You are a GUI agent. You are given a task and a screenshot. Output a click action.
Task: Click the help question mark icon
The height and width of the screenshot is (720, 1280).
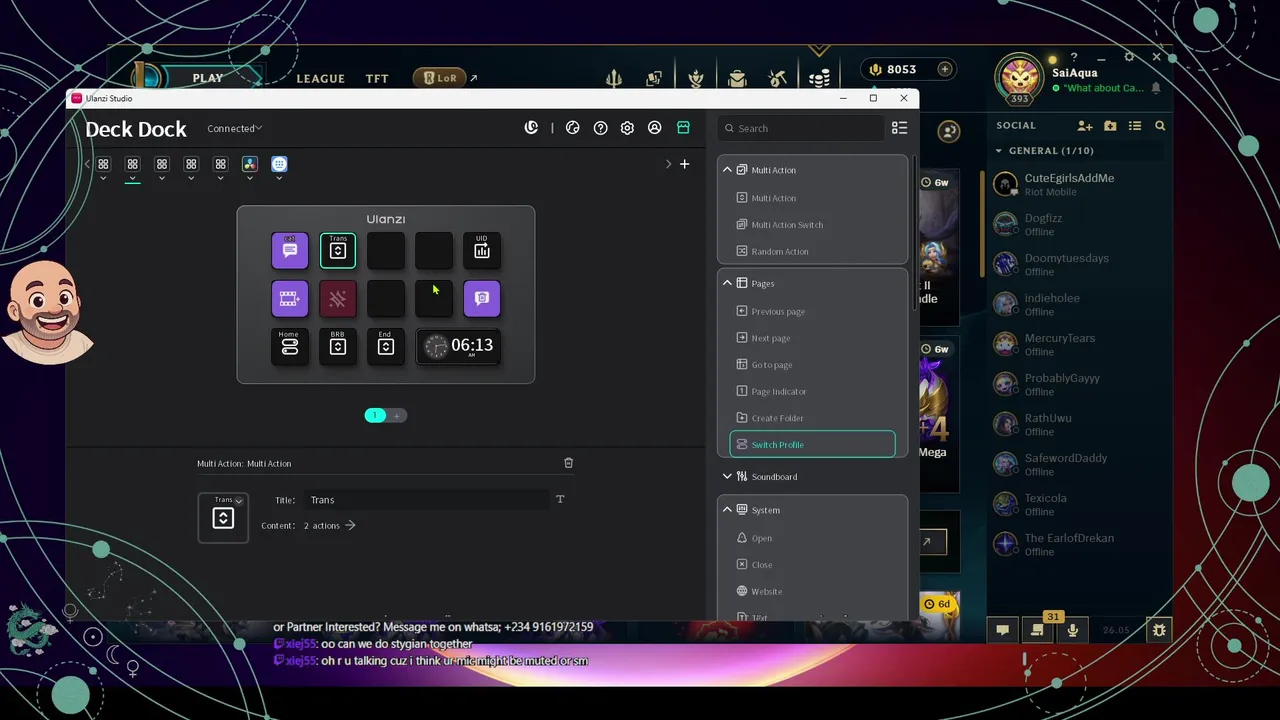tap(600, 128)
